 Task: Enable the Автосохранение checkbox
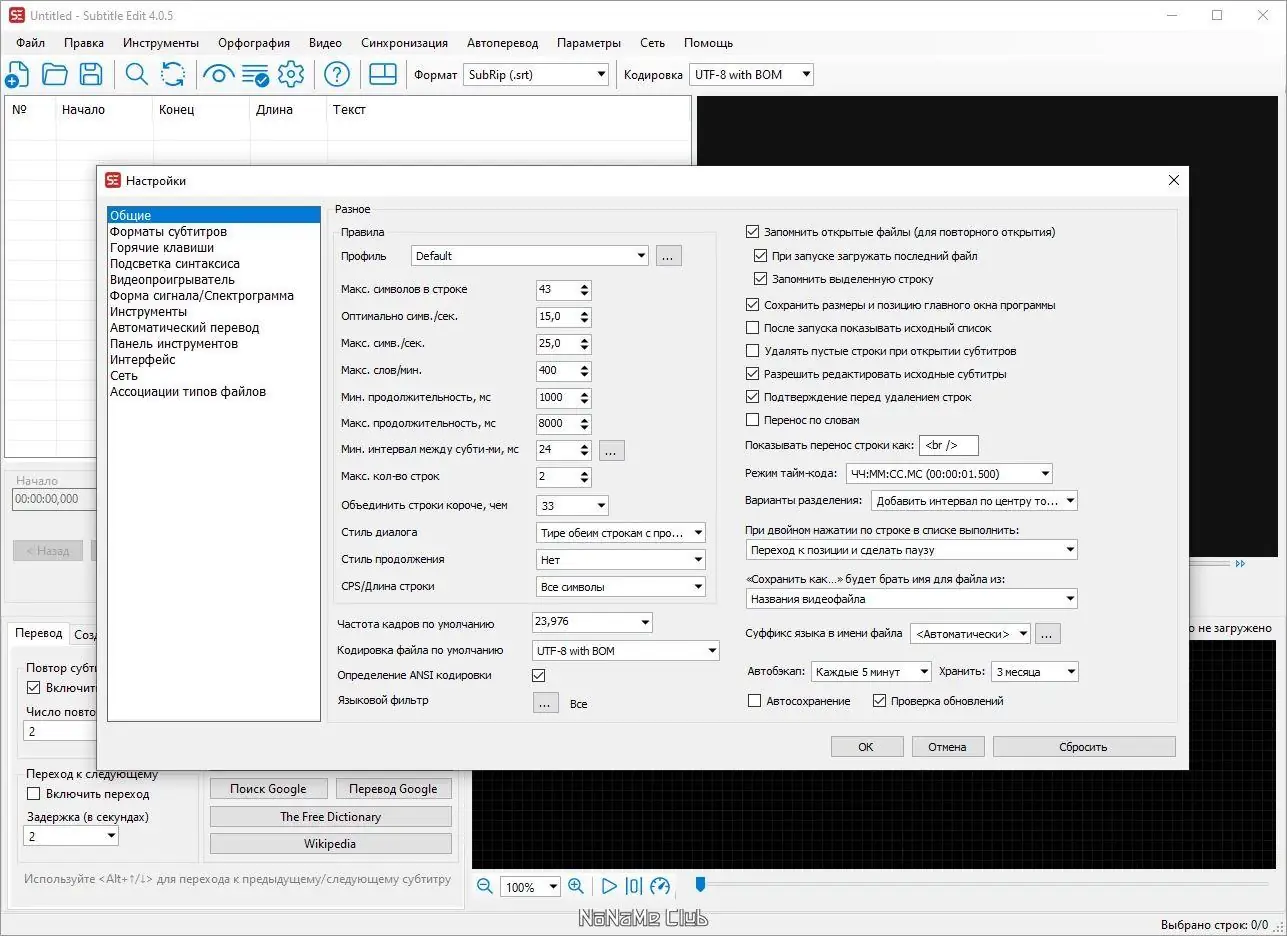click(755, 702)
